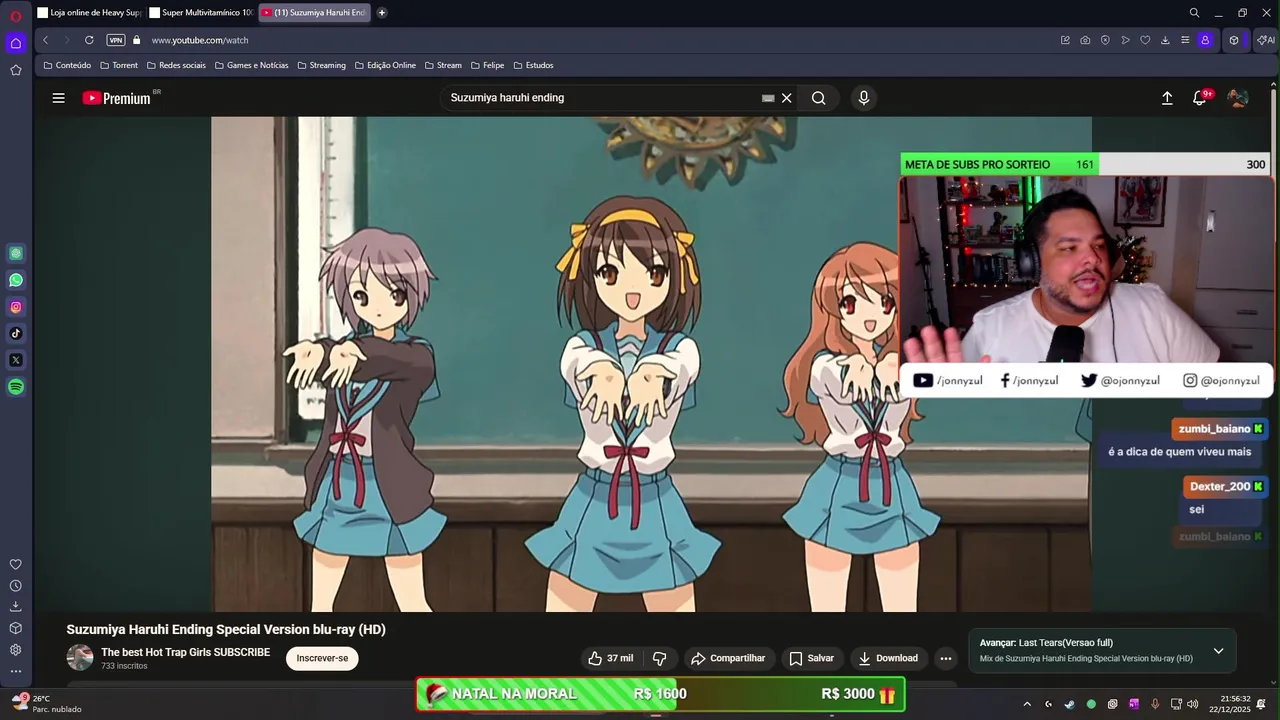
Task: Open The best Hot Trap Girls channel
Action: tap(185, 652)
